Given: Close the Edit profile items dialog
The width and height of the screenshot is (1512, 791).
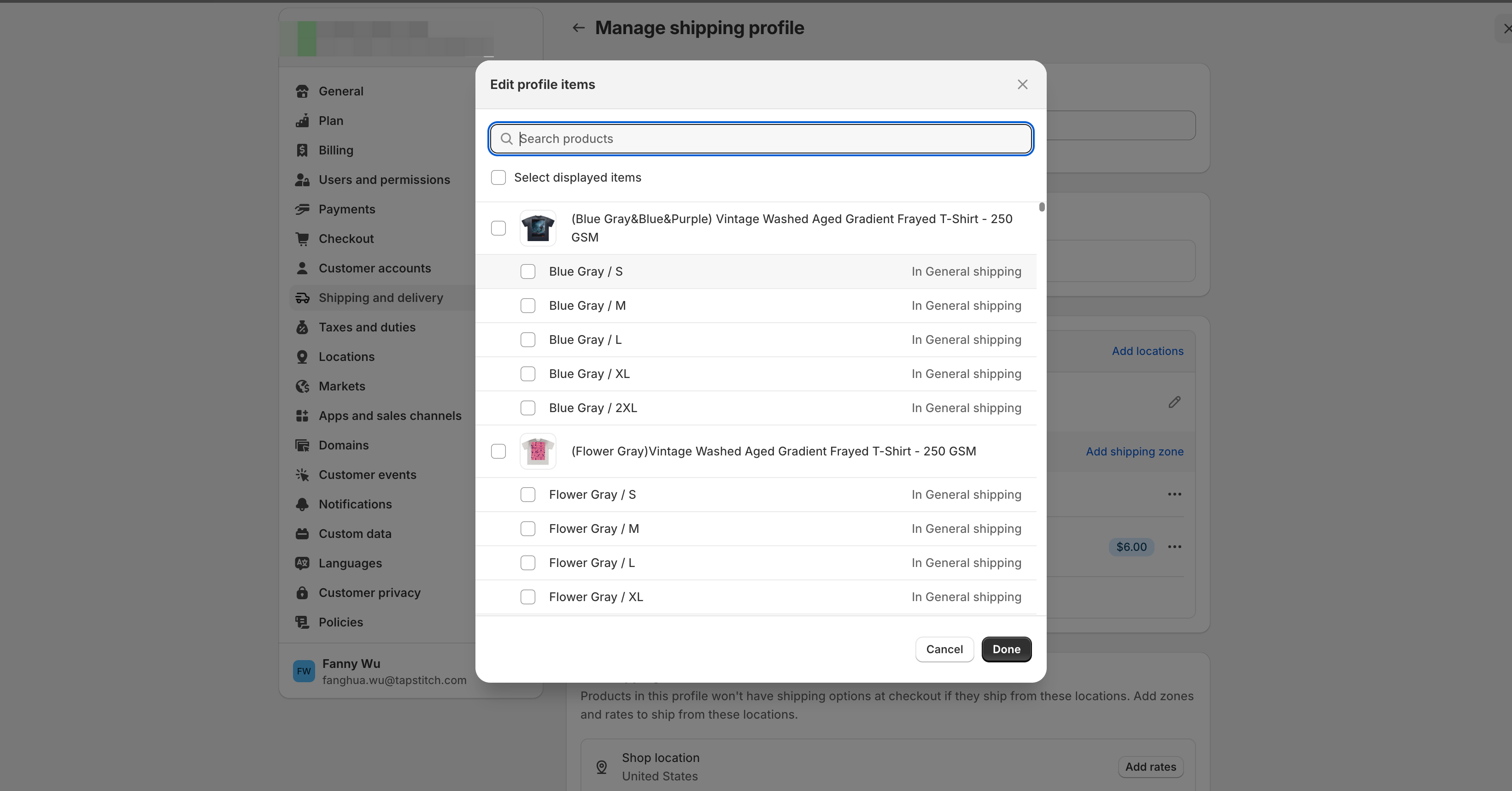Looking at the screenshot, I should pyautogui.click(x=1022, y=84).
